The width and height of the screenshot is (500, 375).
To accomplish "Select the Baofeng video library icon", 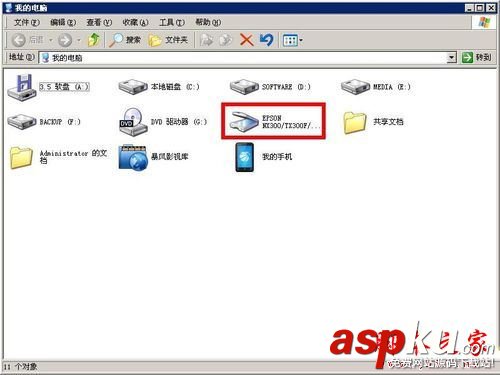I will tap(133, 157).
